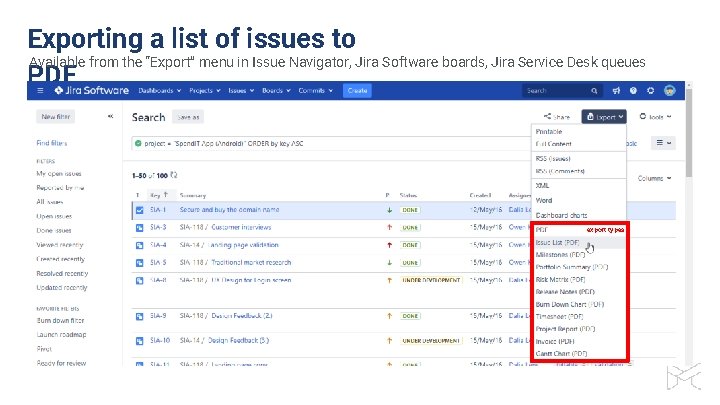Screen dimensions: 720x405
Task: Open the Columns dropdown
Action: (x=654, y=178)
